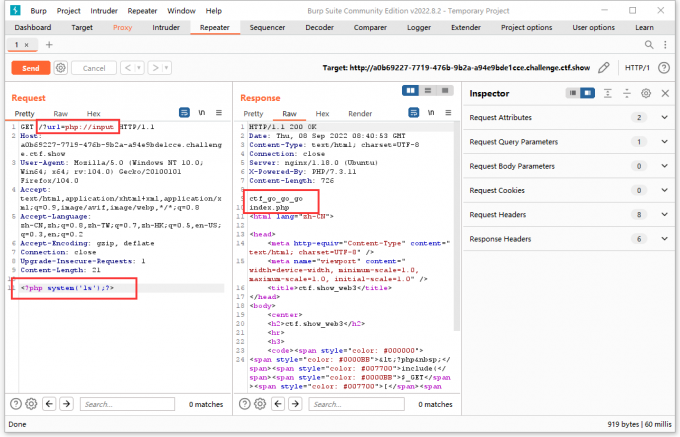Click Request search help question icon

16,404
